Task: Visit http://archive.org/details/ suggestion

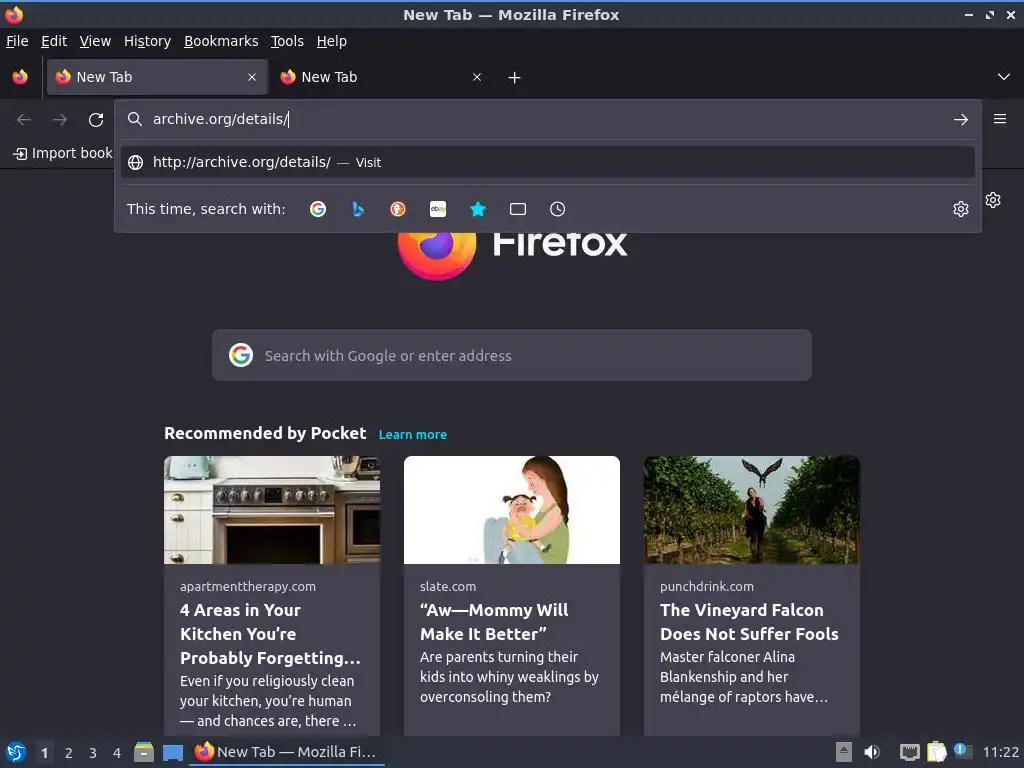Action: [x=547, y=162]
